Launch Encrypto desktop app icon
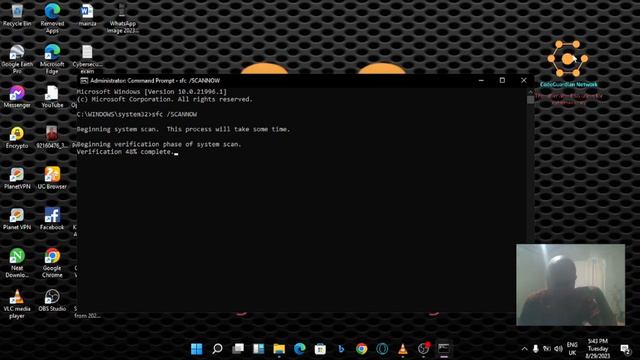The height and width of the screenshot is (360, 640). [x=17, y=138]
